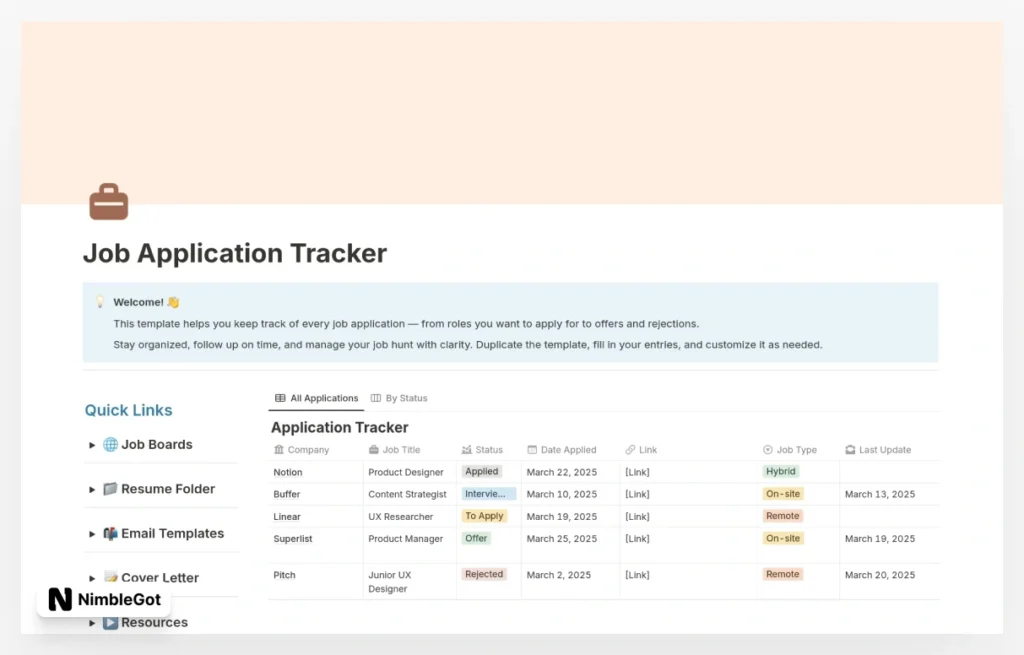1024x655 pixels.
Task: Click the Remote tag in Pitch row
Action: click(782, 574)
